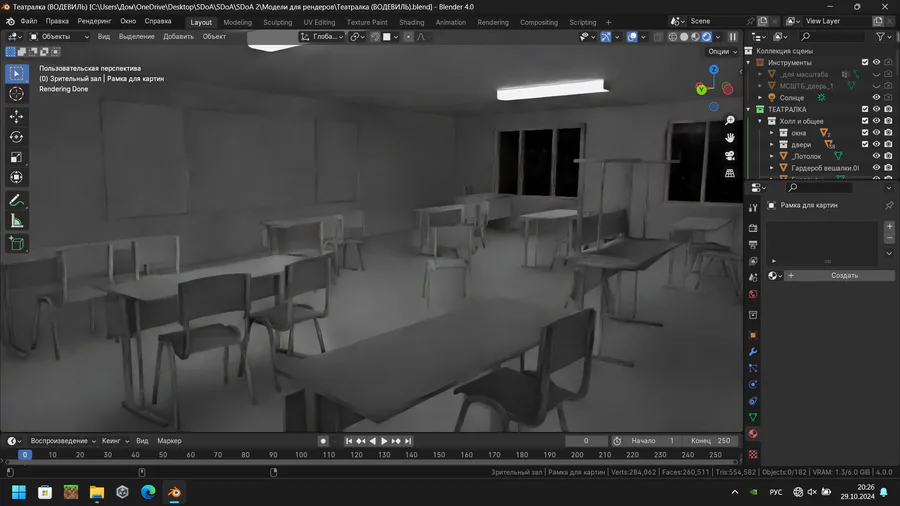Hide _Потолок object with eye icon
This screenshot has width=900, height=506.
pos(876,156)
